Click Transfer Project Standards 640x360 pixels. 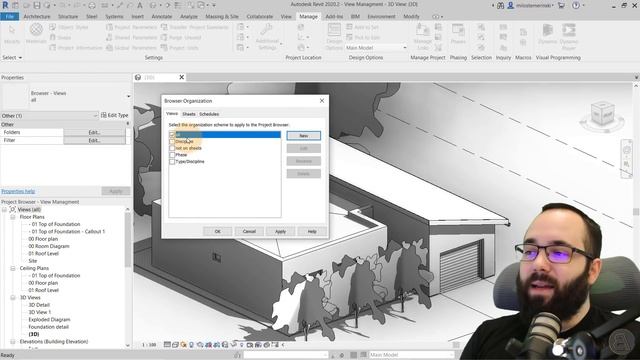195,27
